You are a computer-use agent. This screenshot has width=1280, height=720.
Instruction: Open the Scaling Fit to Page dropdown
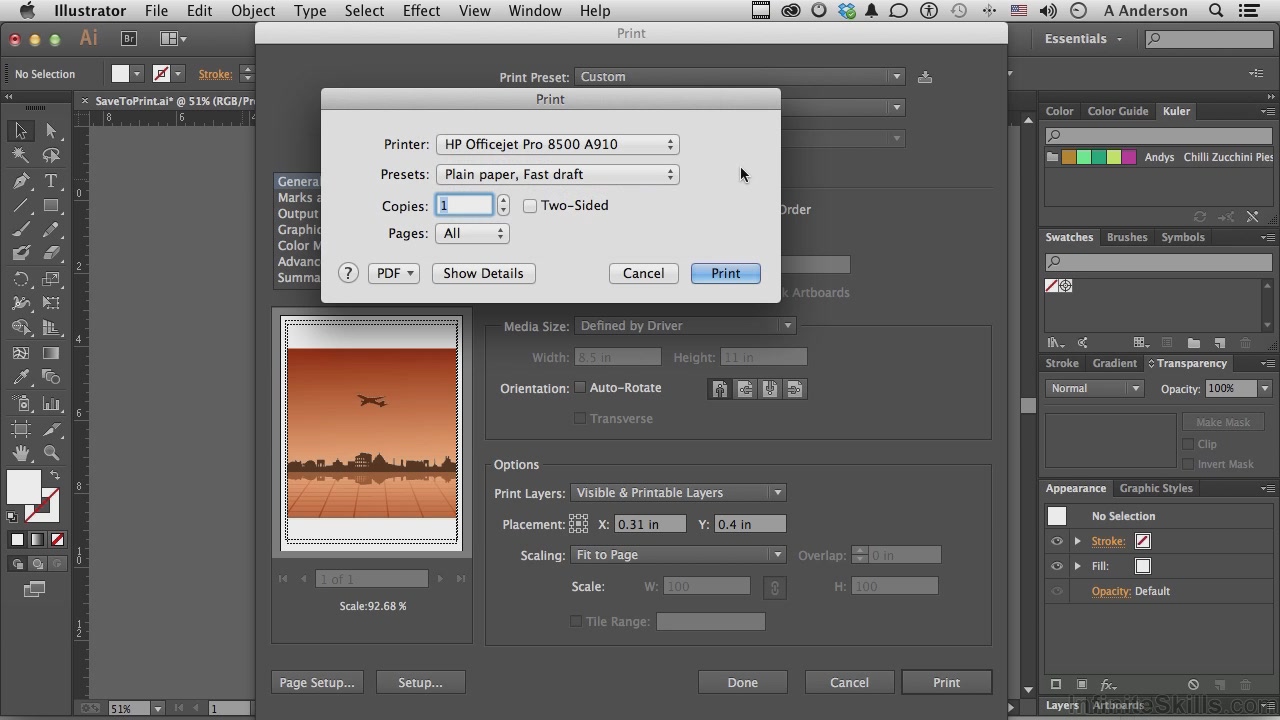678,555
